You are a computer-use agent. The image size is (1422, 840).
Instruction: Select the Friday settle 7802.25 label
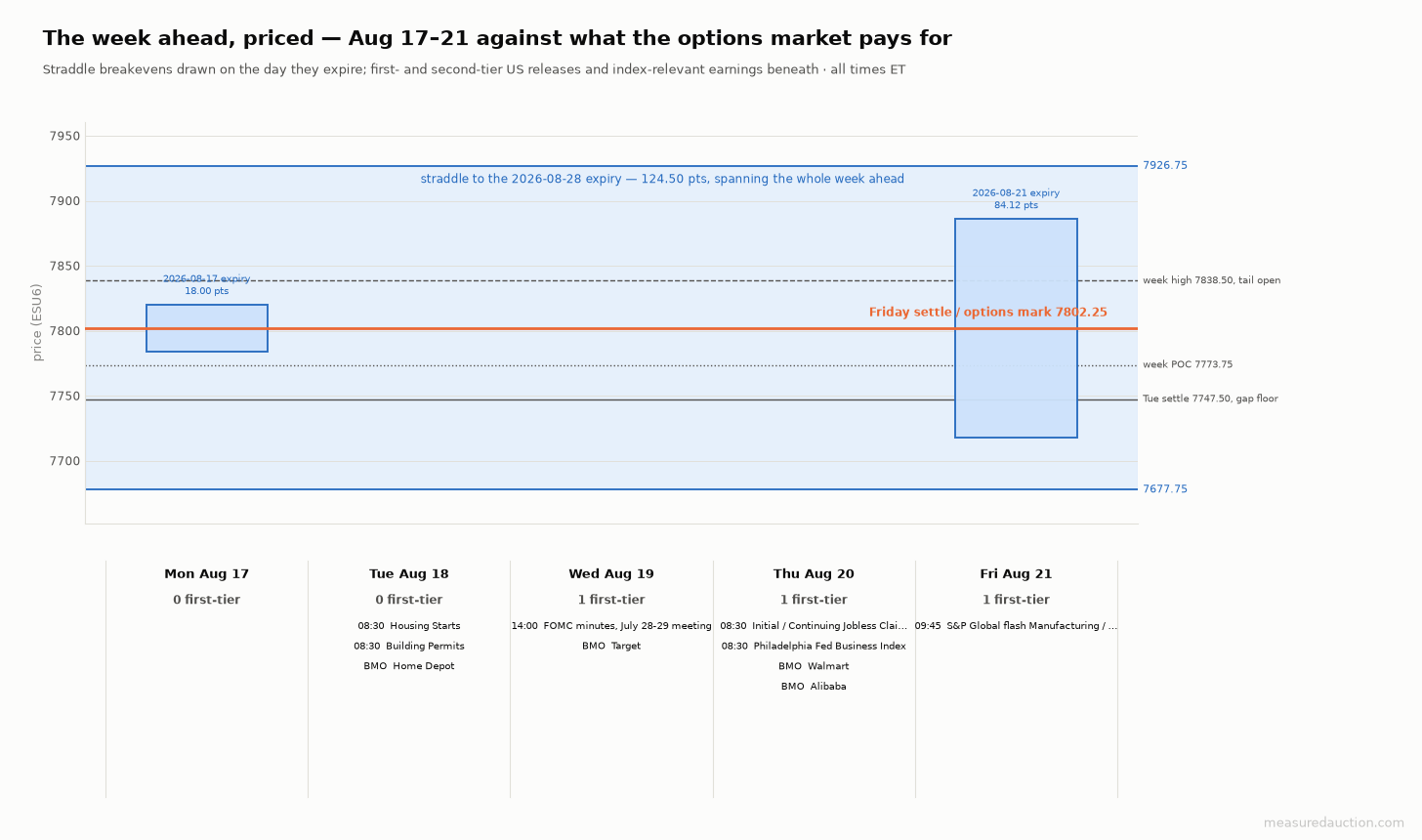coord(988,313)
